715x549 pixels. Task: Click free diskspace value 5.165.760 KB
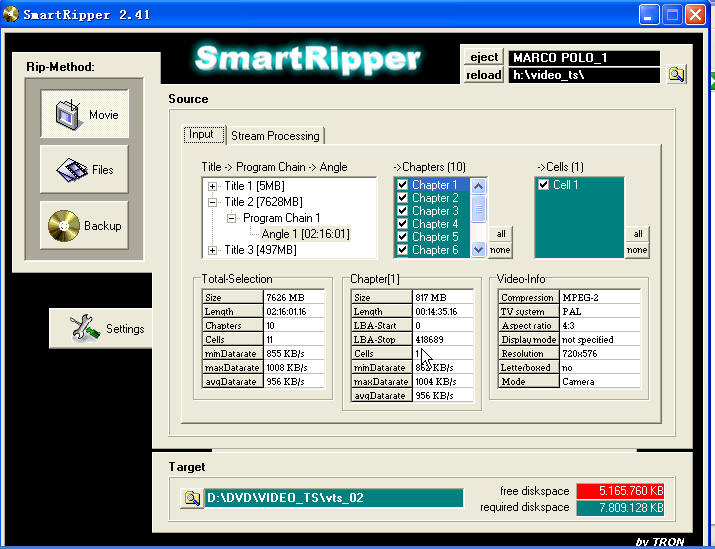tap(620, 491)
